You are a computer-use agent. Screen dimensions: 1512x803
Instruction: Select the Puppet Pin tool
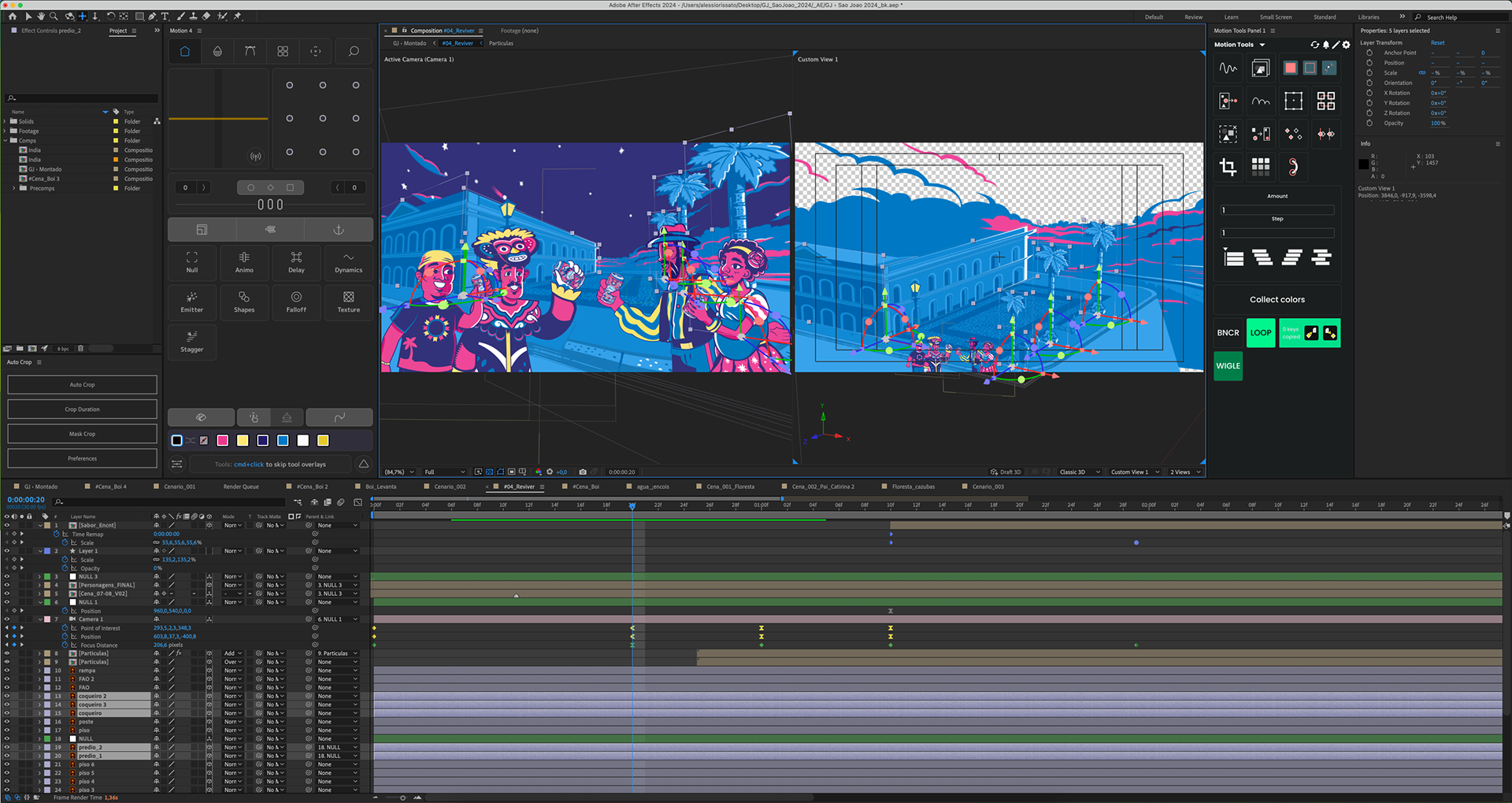[237, 16]
